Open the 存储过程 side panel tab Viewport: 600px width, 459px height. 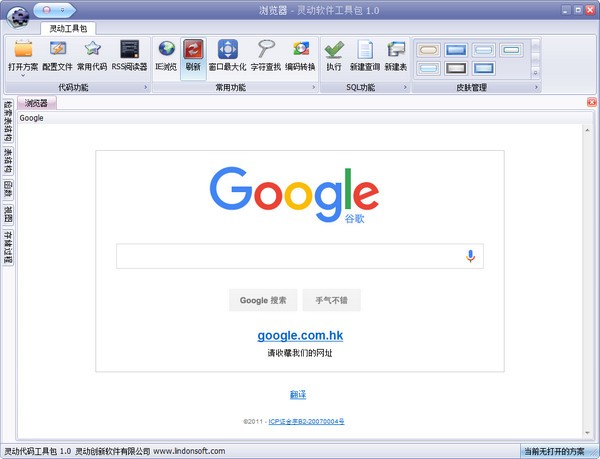8,247
